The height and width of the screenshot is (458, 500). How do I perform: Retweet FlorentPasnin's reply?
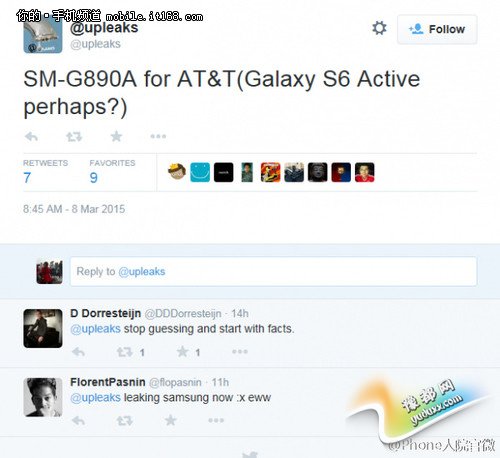[x=125, y=420]
